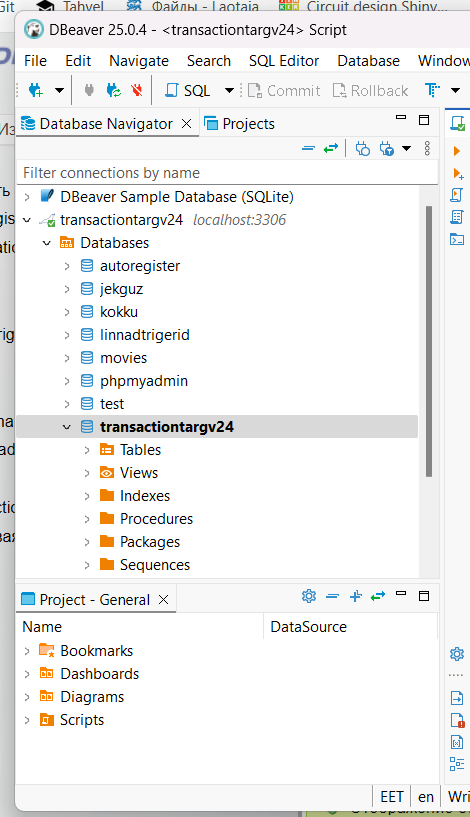Click the connection filter settings icon
470x817 pixels.
(363, 149)
